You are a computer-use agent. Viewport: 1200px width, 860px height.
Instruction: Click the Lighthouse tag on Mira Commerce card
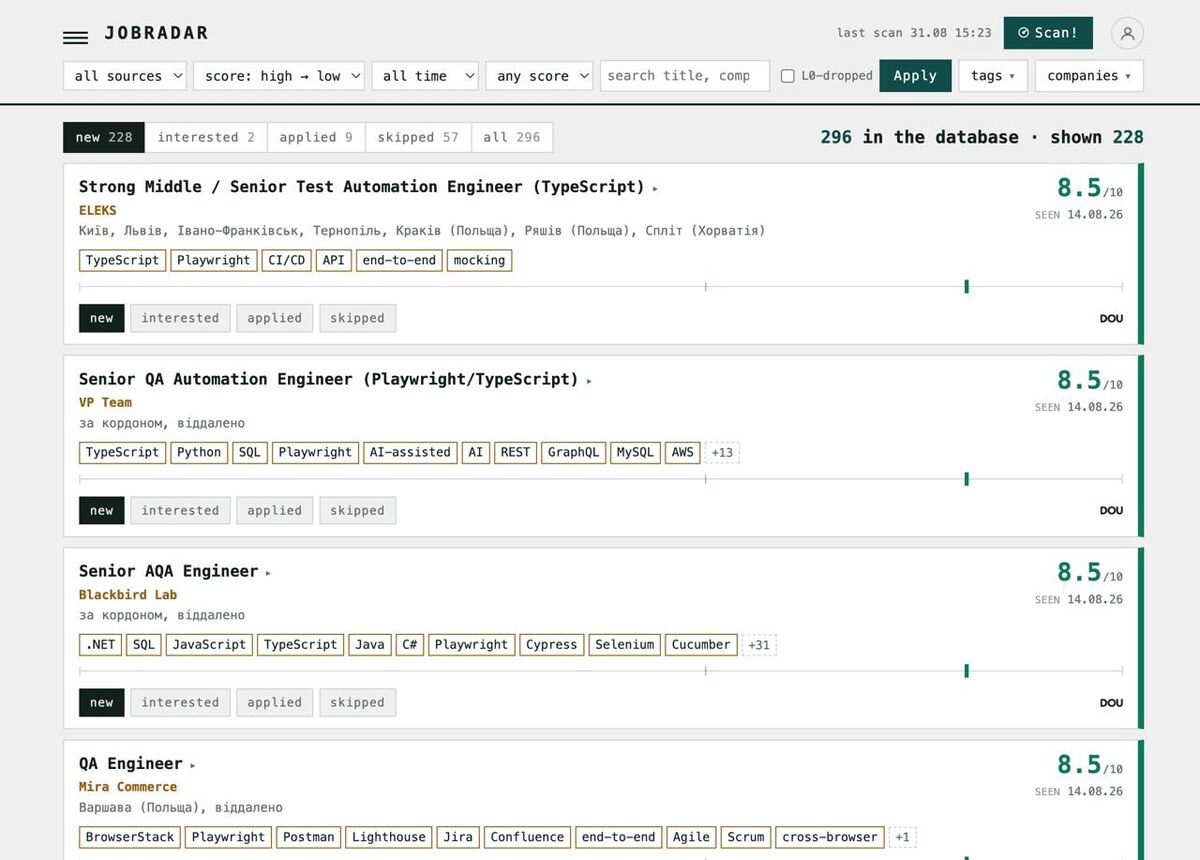[389, 837]
